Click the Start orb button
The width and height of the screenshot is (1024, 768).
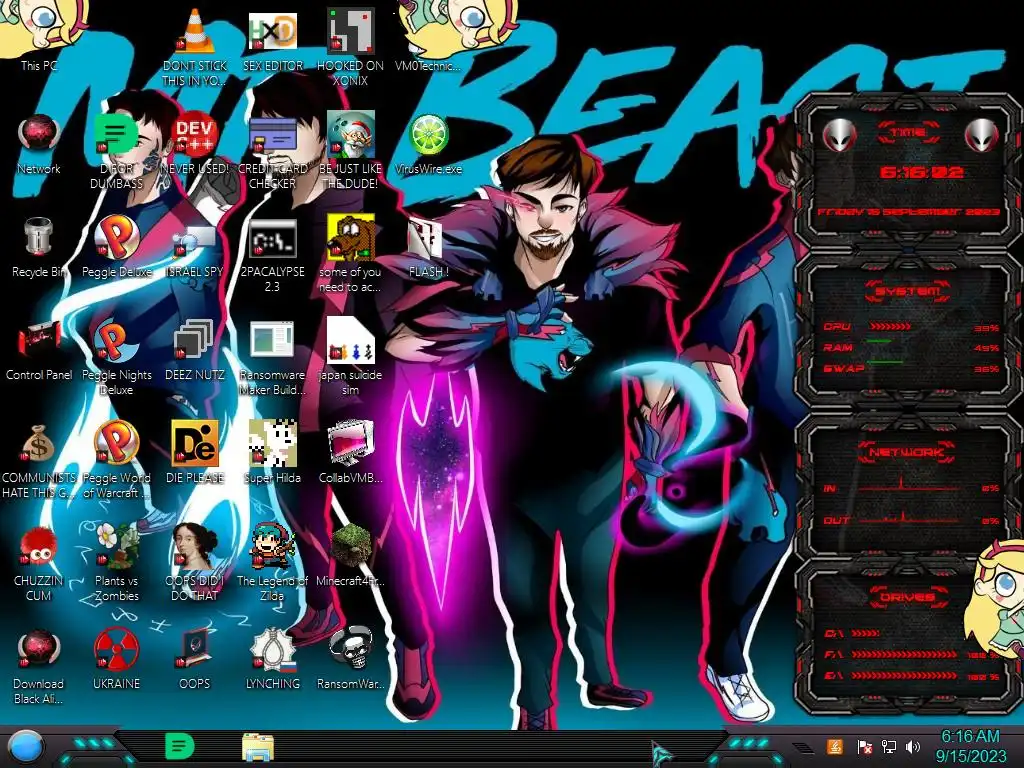tap(26, 746)
